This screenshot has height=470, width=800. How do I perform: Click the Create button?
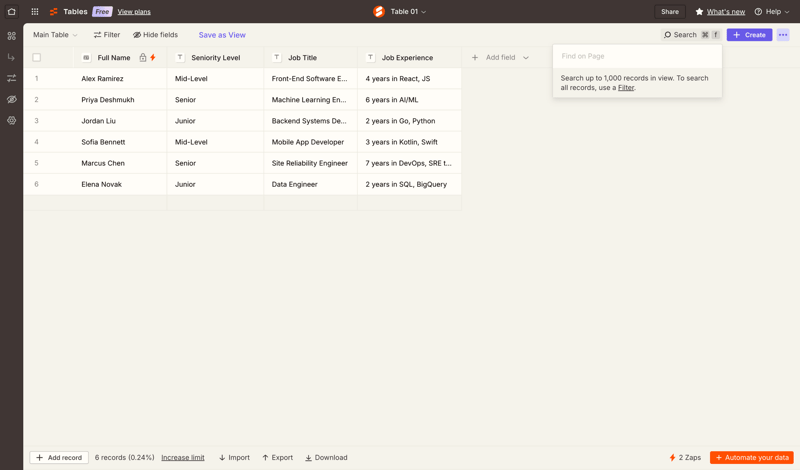(749, 35)
